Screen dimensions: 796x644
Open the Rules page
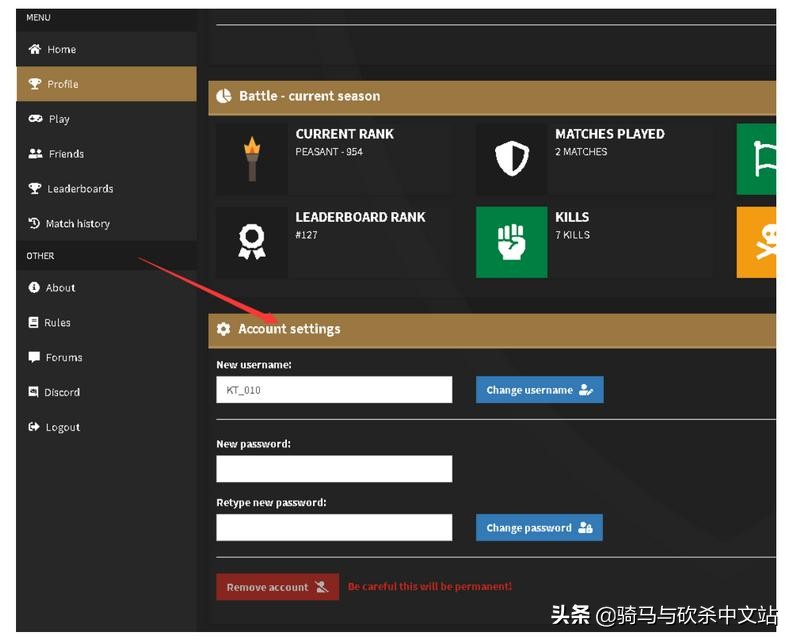[x=107, y=322]
